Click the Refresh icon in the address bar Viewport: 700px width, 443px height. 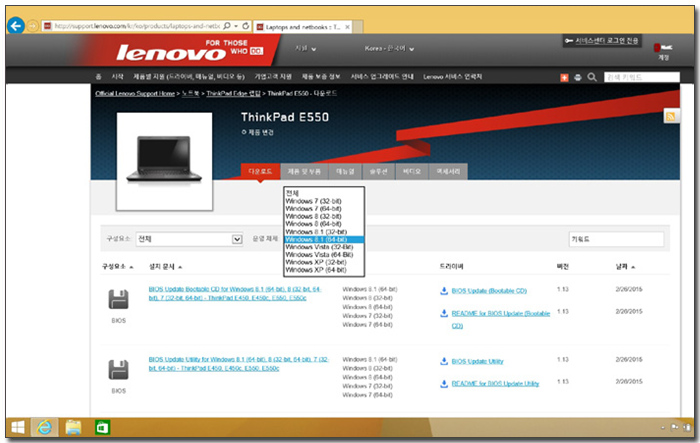pyautogui.click(x=246, y=26)
